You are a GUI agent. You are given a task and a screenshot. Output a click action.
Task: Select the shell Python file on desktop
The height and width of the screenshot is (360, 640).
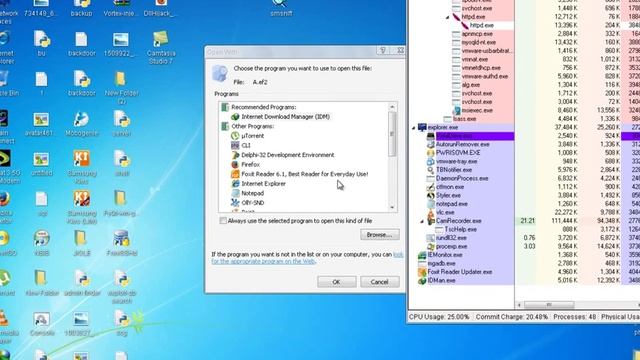pos(122,164)
